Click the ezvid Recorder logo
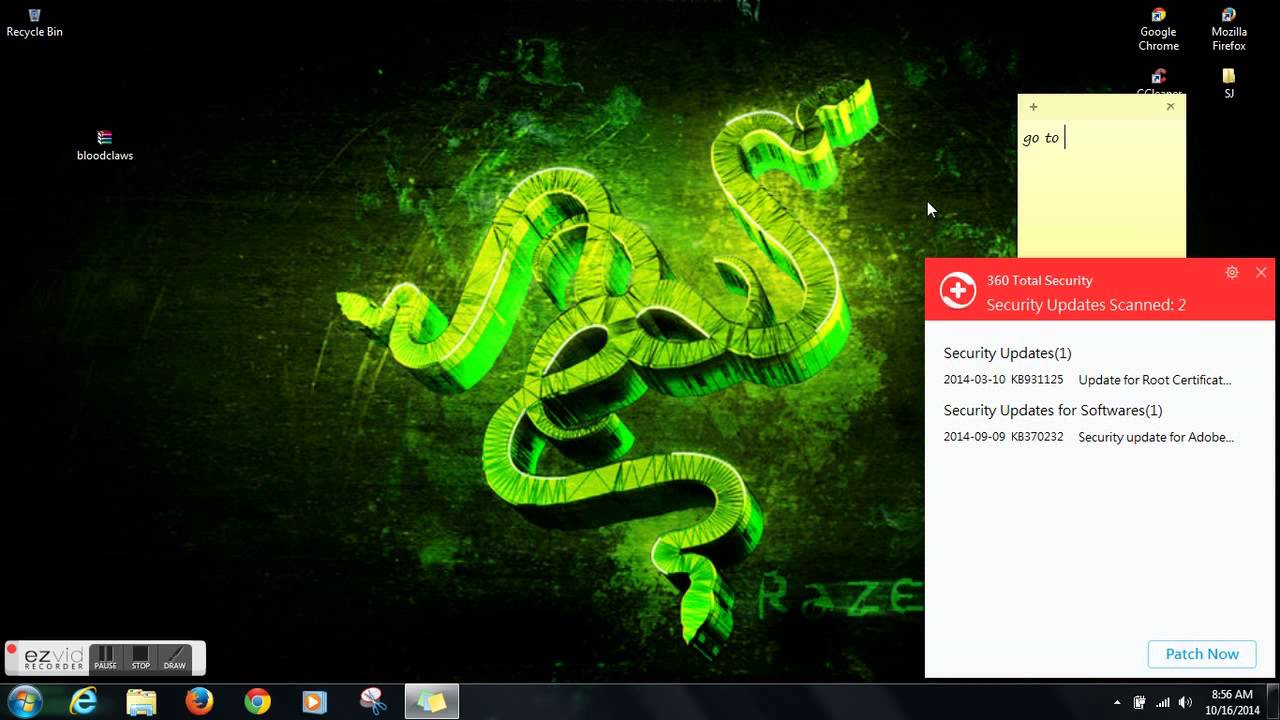The height and width of the screenshot is (720, 1280). (55, 658)
